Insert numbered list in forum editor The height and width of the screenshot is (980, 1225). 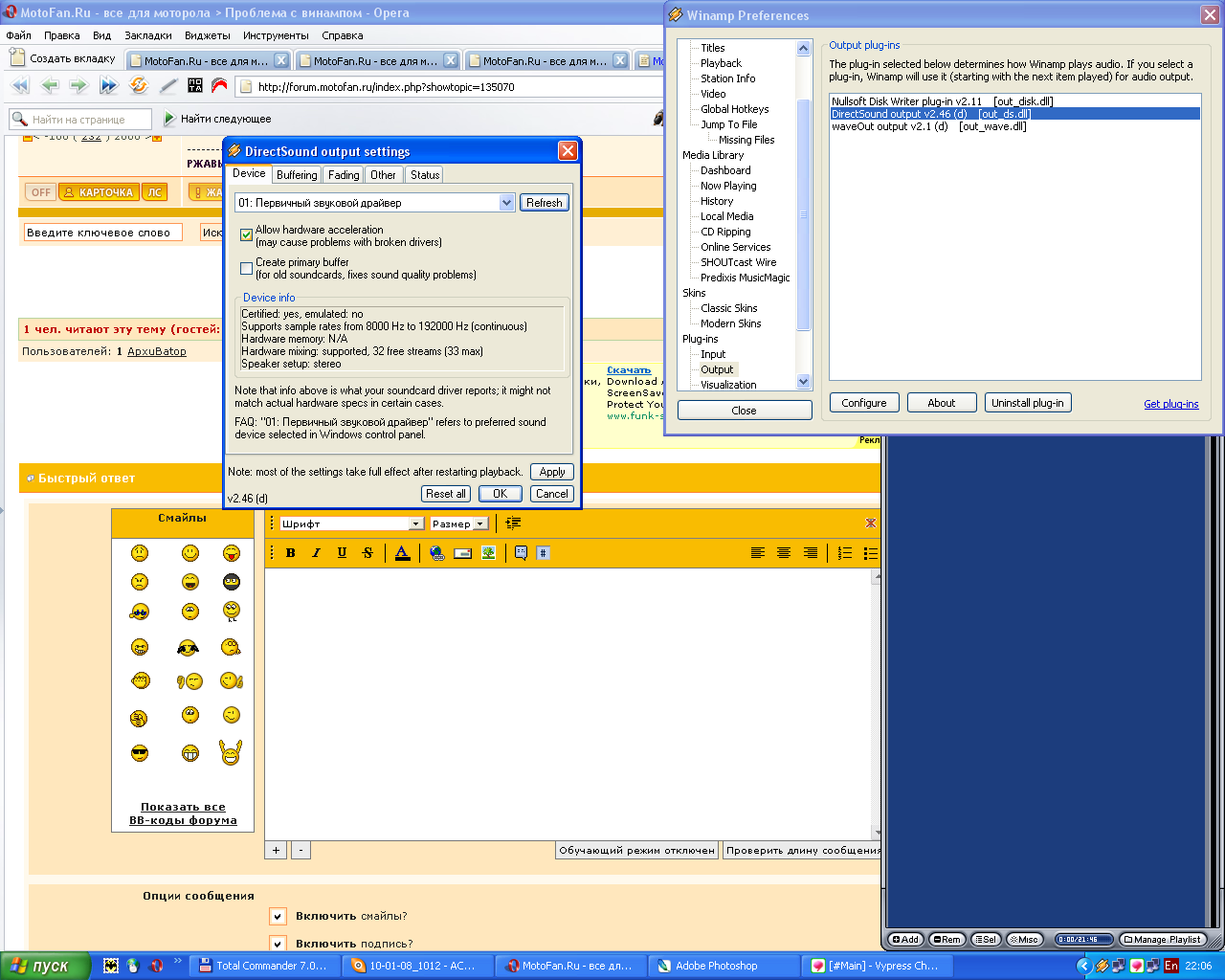point(845,552)
